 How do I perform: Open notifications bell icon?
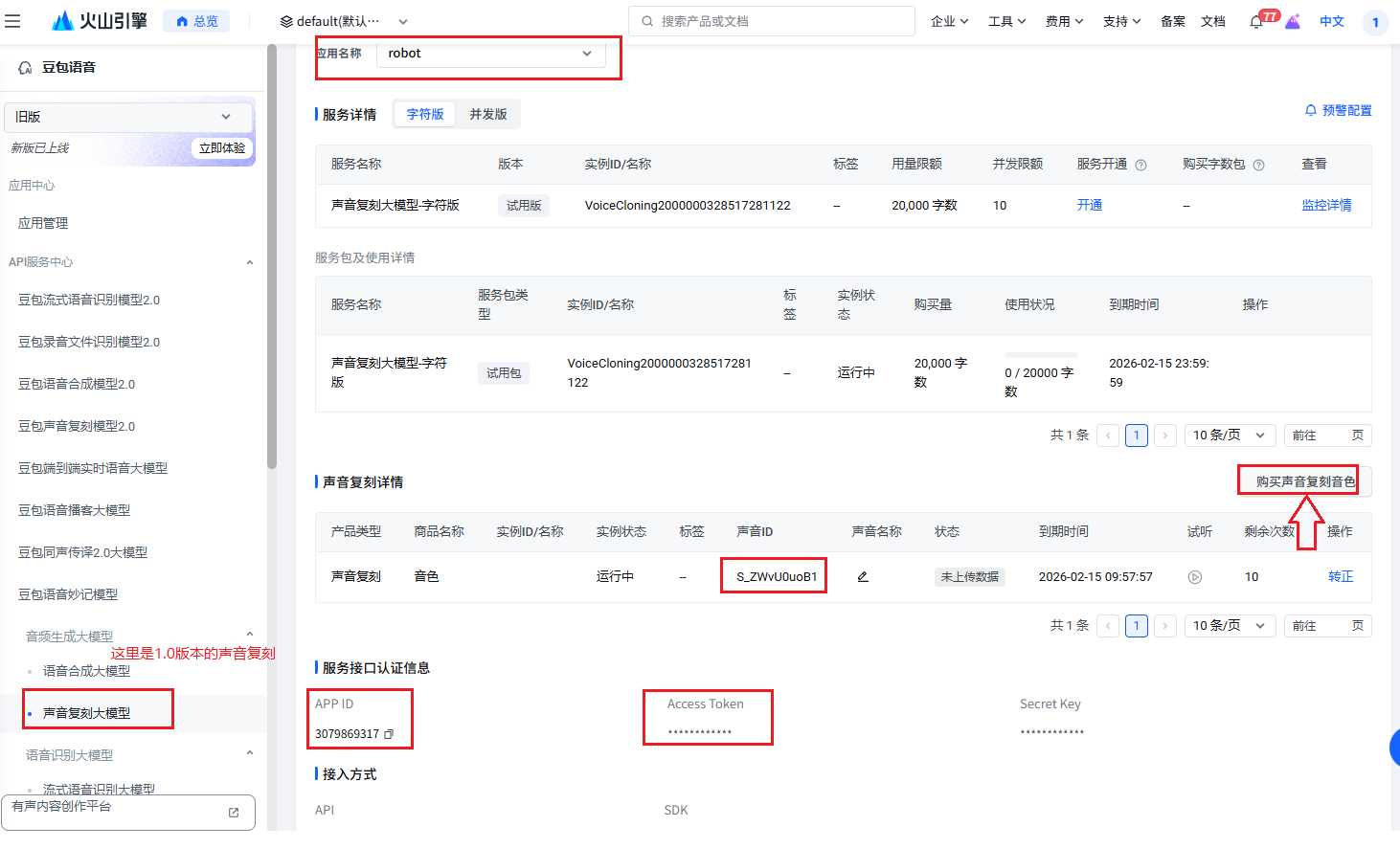tap(1256, 22)
